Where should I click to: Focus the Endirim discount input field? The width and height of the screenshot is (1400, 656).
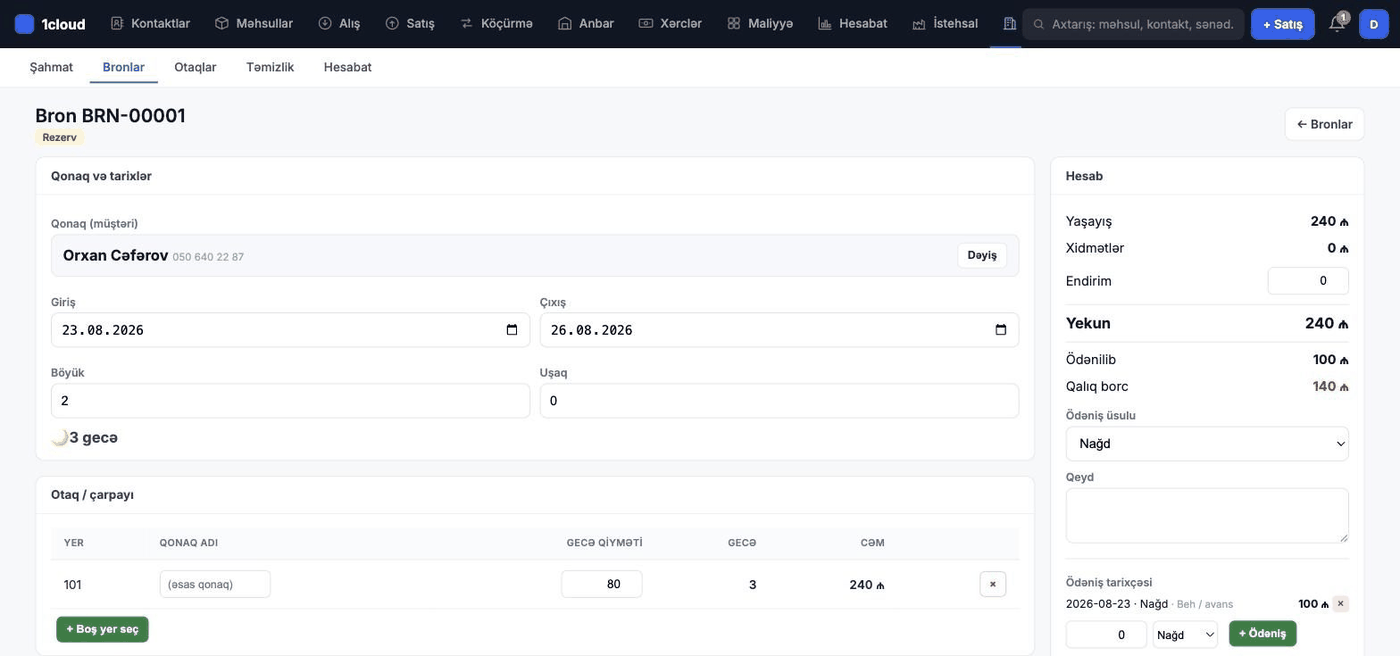pos(1308,281)
